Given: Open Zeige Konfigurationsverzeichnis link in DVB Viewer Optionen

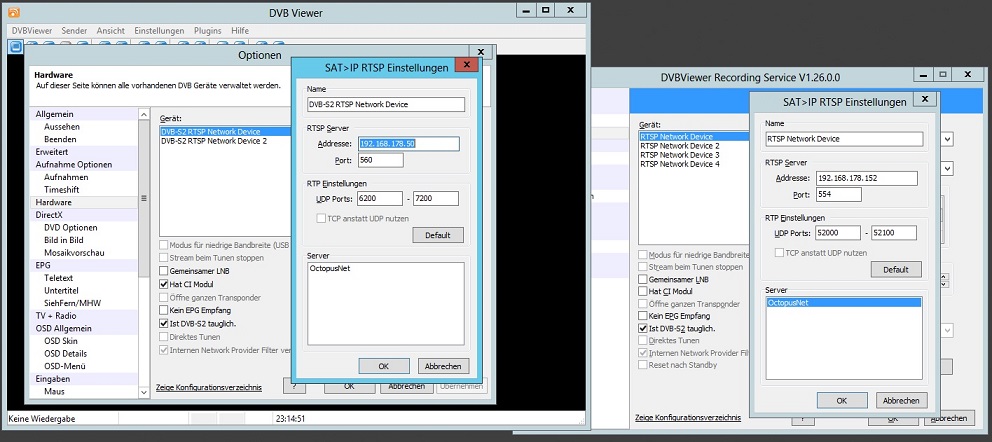Looking at the screenshot, I should point(209,387).
